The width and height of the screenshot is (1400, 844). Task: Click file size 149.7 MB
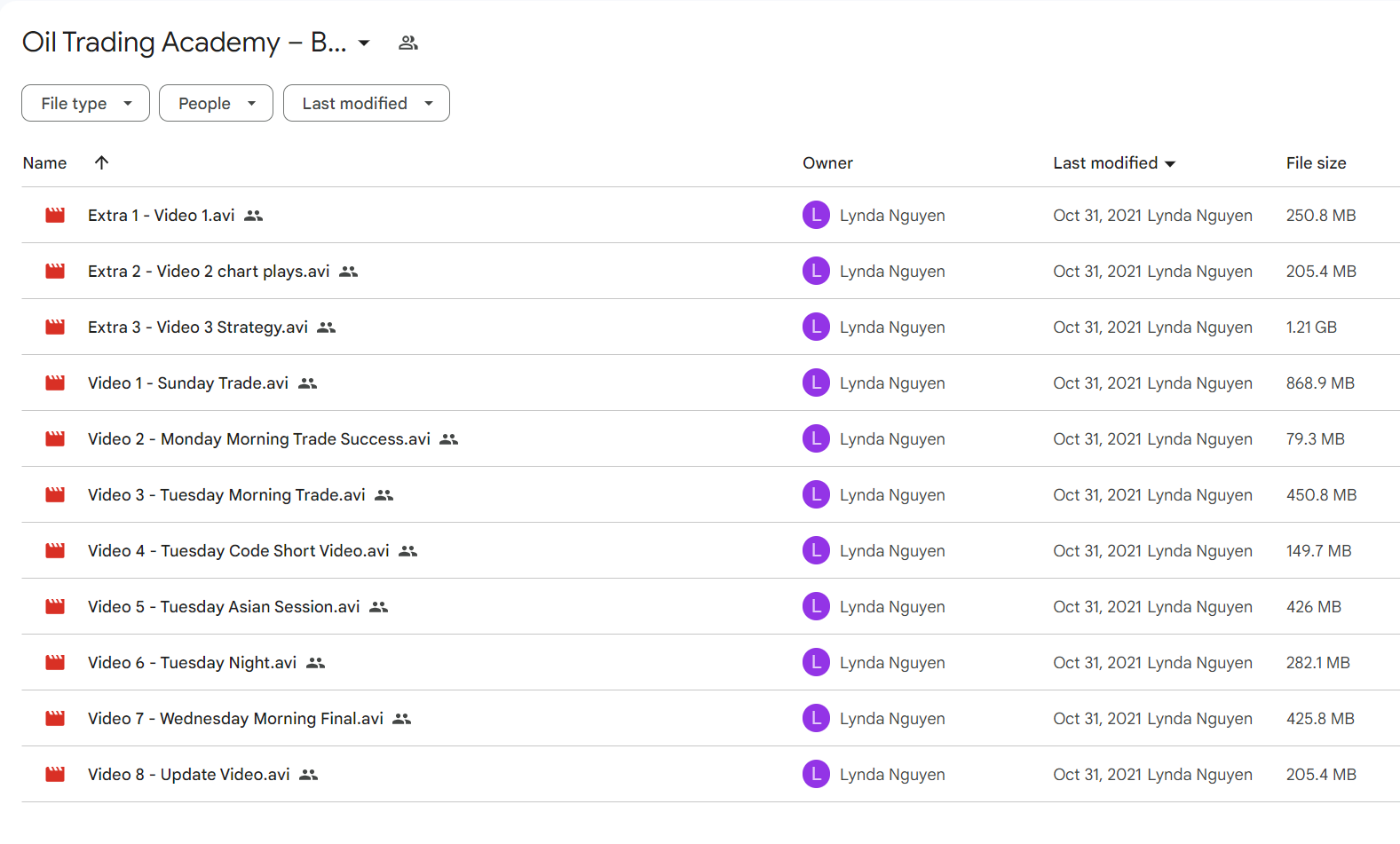1318,551
